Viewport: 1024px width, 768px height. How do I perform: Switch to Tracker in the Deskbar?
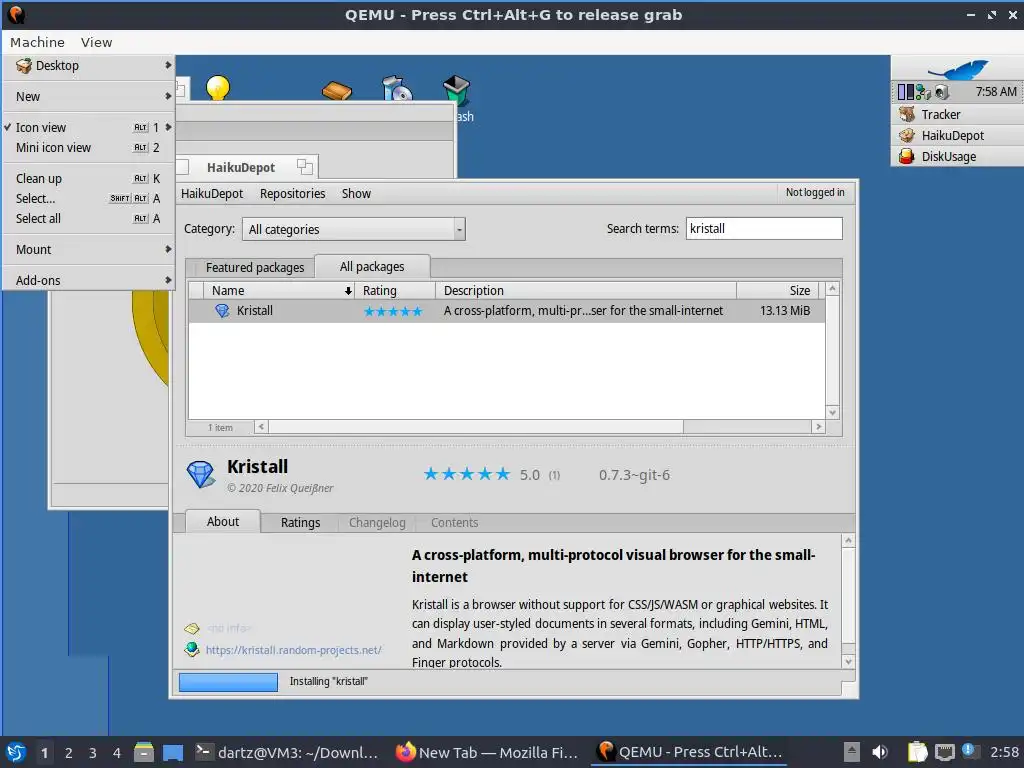point(957,114)
